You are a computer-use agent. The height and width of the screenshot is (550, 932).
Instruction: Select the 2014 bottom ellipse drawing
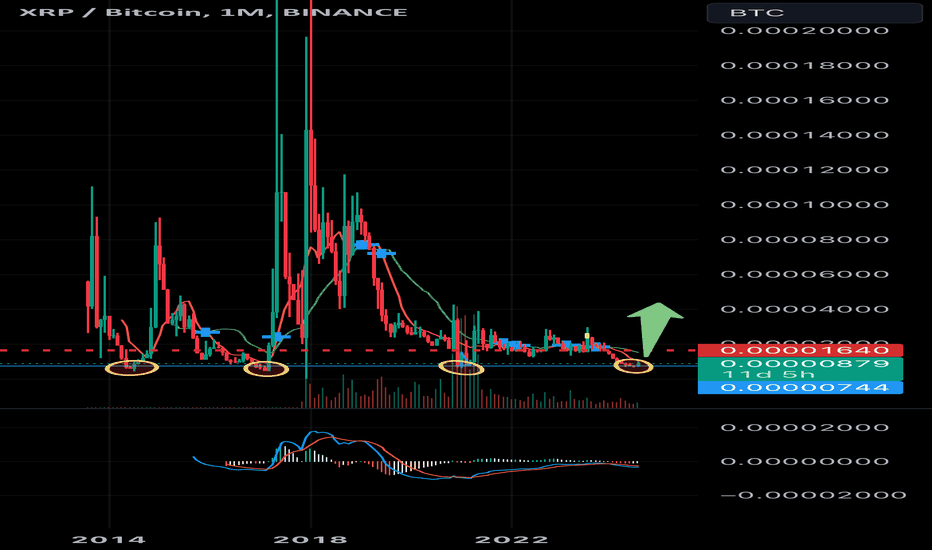tap(132, 368)
